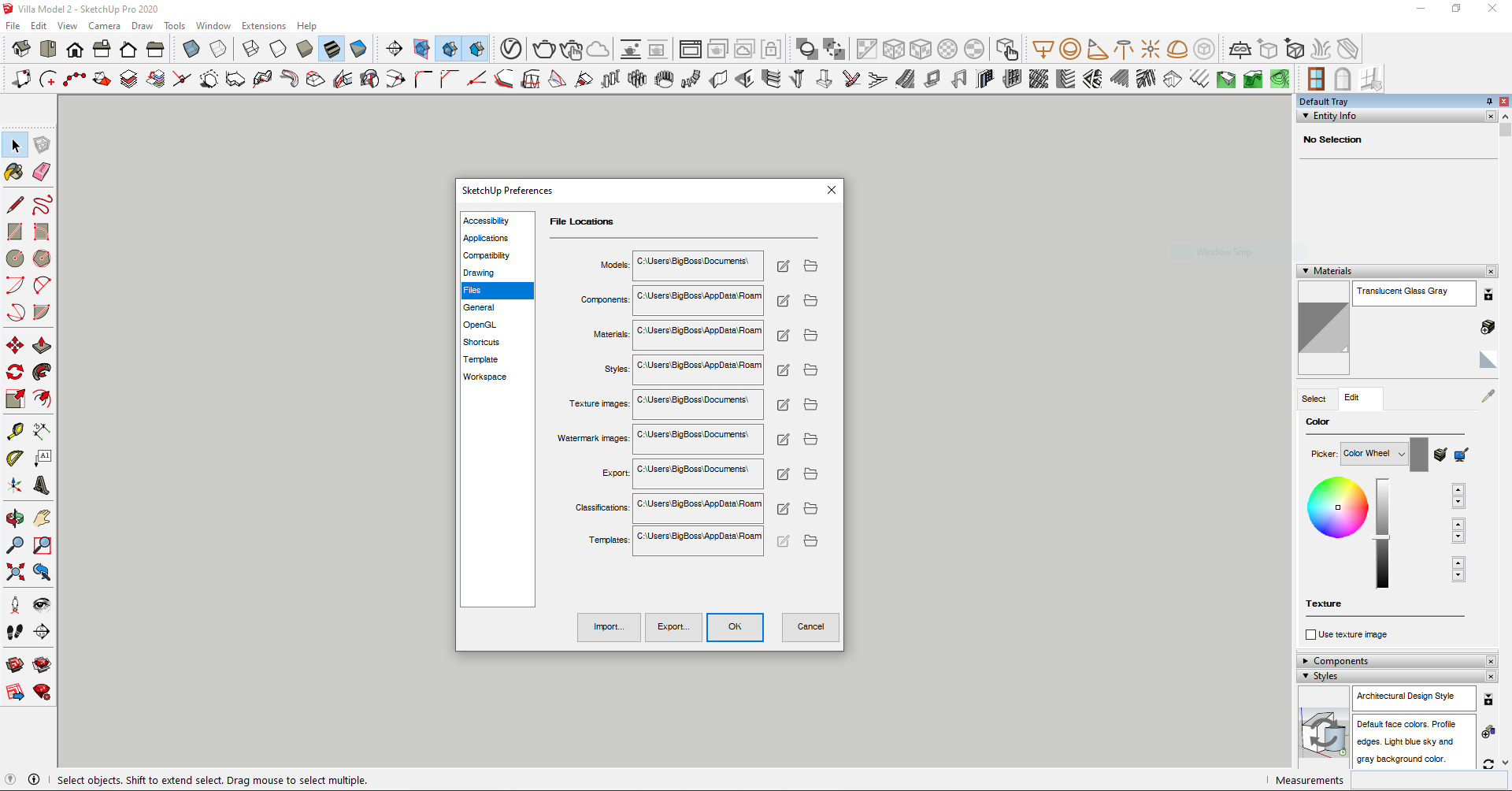
Task: Toggle X-Ray face style
Action: coord(191,49)
